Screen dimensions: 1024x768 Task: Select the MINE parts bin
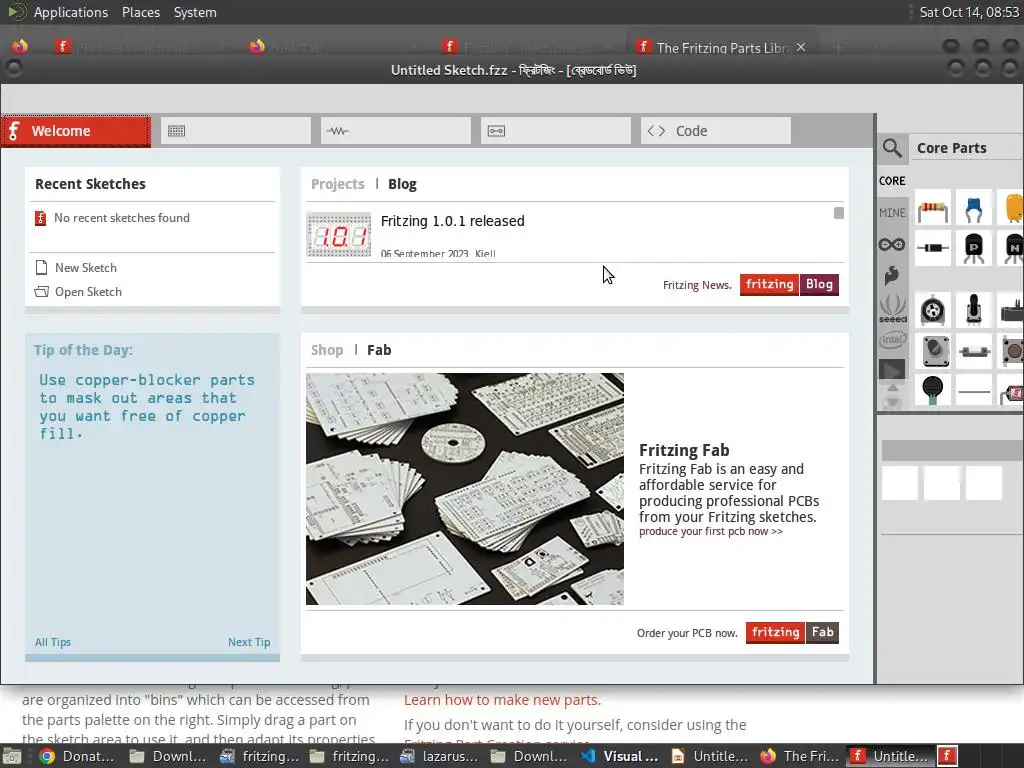[x=892, y=213]
